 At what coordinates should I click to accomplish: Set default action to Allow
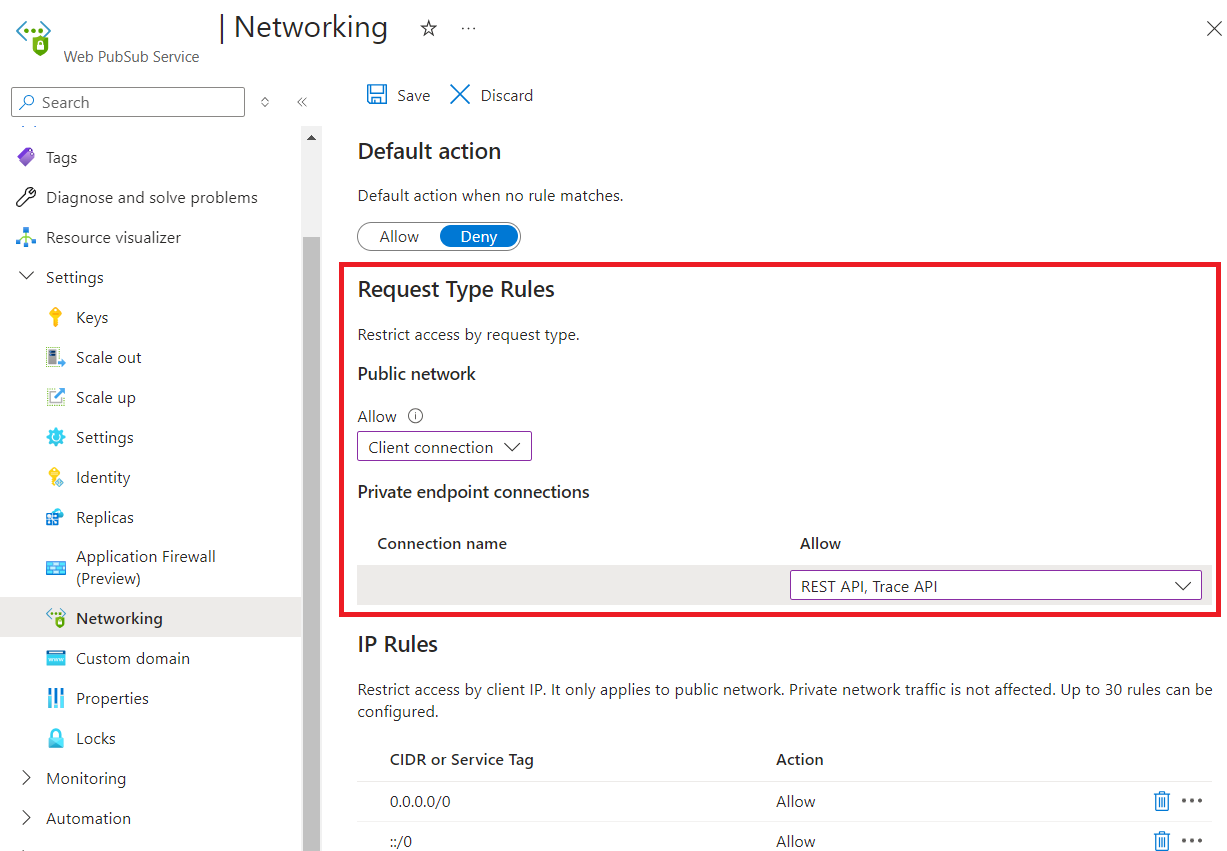coord(398,236)
